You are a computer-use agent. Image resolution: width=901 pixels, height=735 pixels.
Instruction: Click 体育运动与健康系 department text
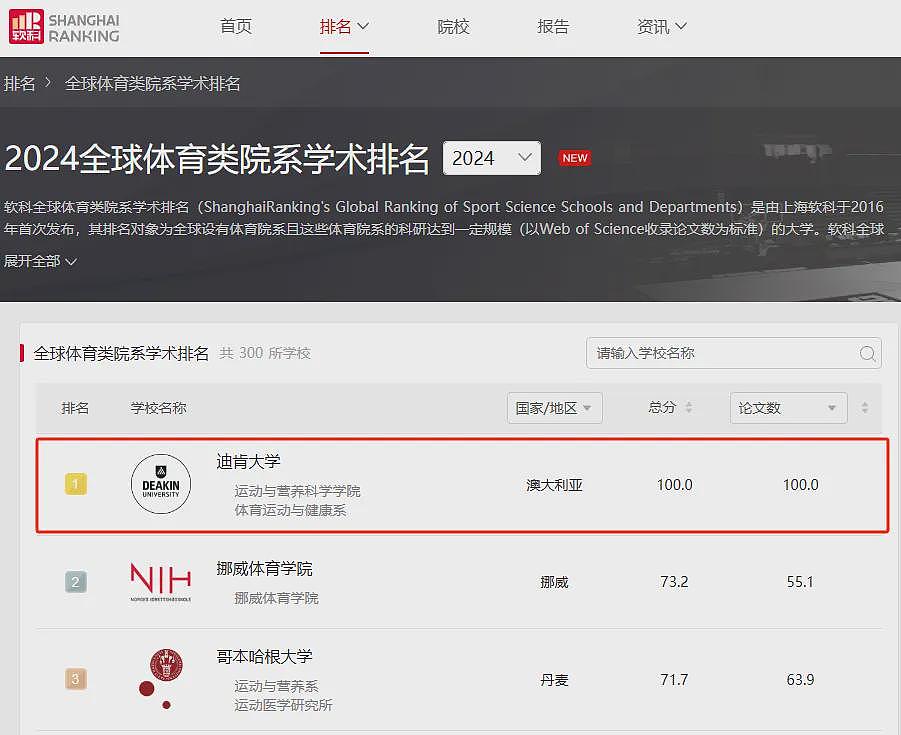click(290, 510)
